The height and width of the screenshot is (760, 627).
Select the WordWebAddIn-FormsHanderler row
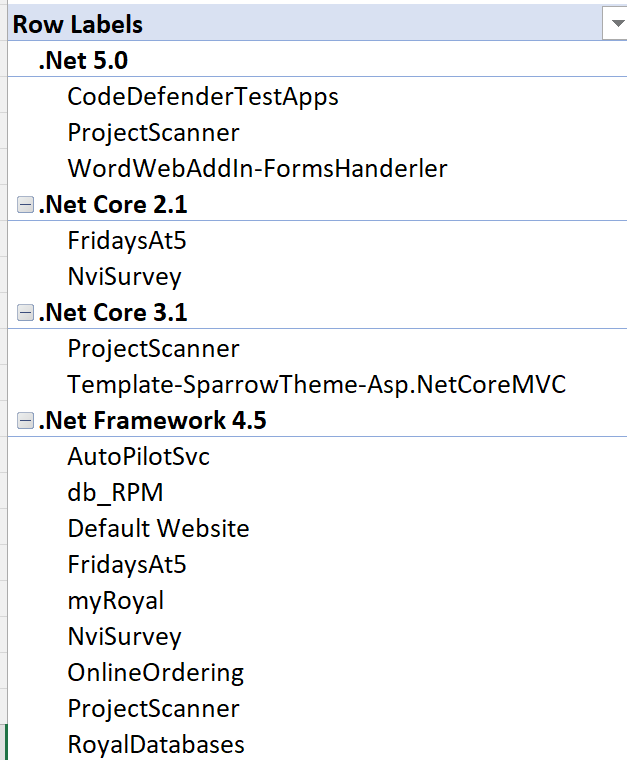[x=257, y=169]
